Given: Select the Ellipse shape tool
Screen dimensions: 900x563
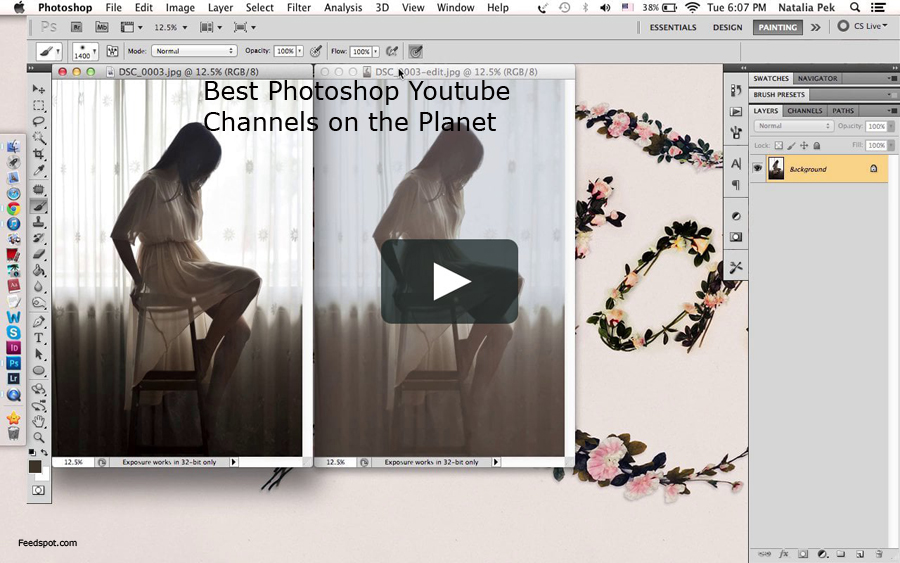Looking at the screenshot, I should pyautogui.click(x=38, y=371).
